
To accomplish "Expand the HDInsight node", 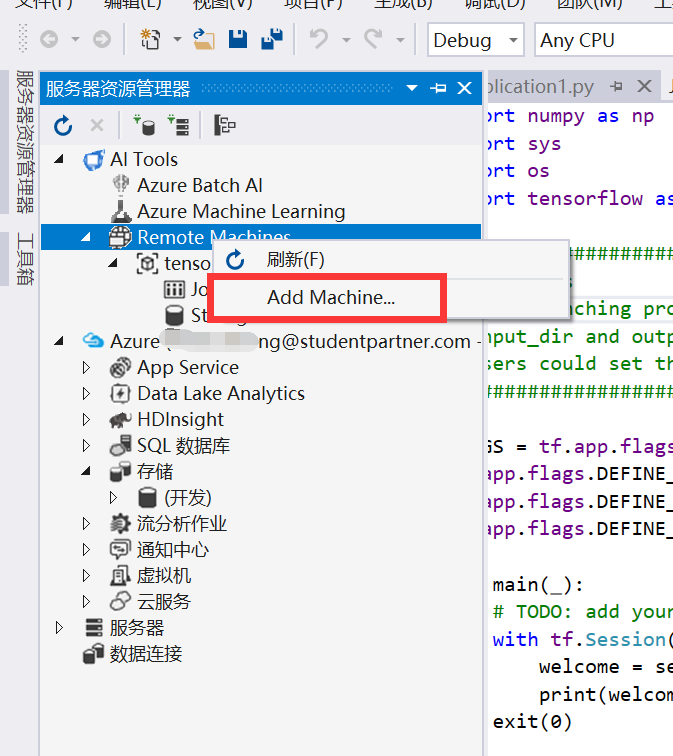I will (86, 419).
